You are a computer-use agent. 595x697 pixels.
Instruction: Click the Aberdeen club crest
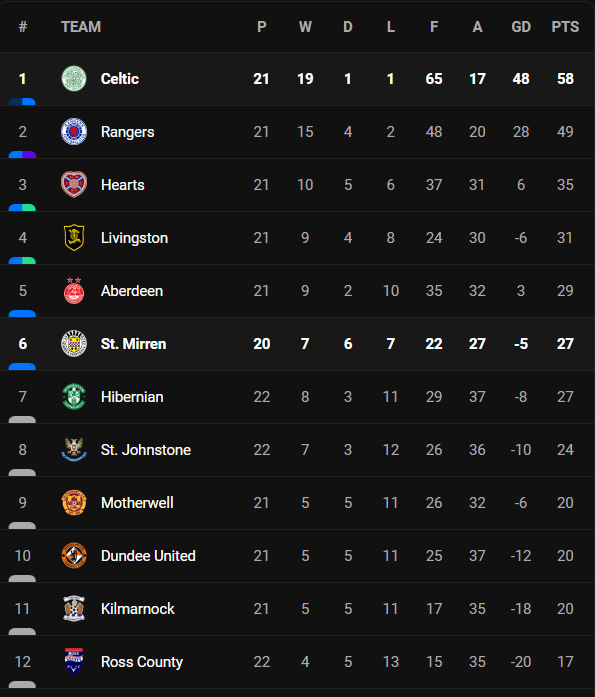pos(74,291)
